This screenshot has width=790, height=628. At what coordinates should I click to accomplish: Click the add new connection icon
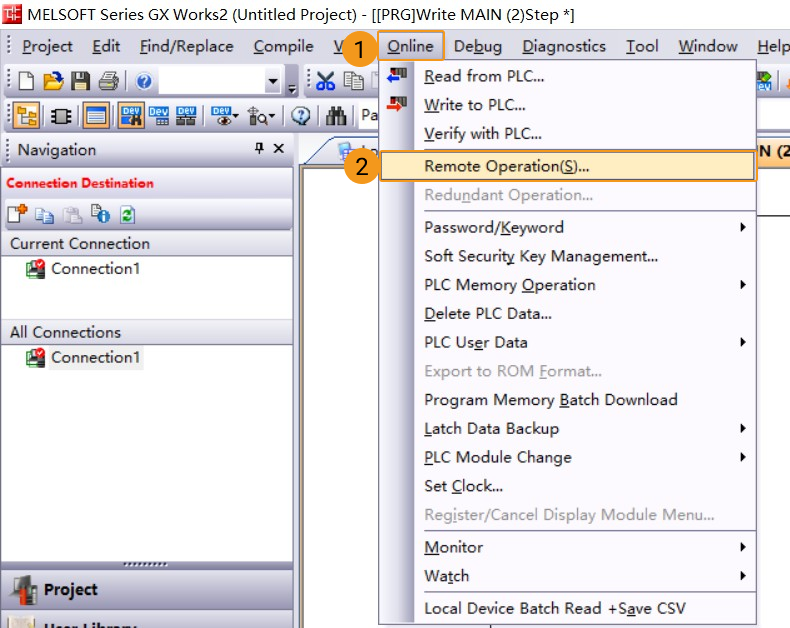(18, 213)
